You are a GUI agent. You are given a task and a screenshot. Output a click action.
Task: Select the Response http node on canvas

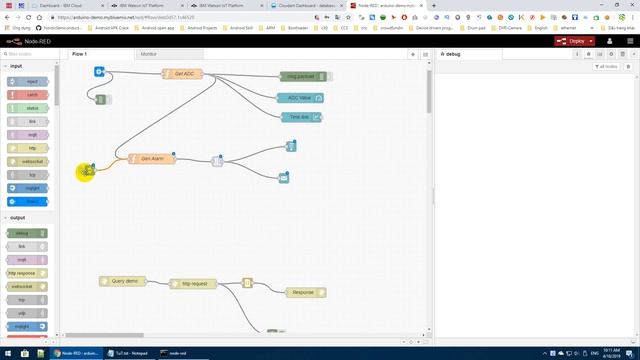pos(306,292)
